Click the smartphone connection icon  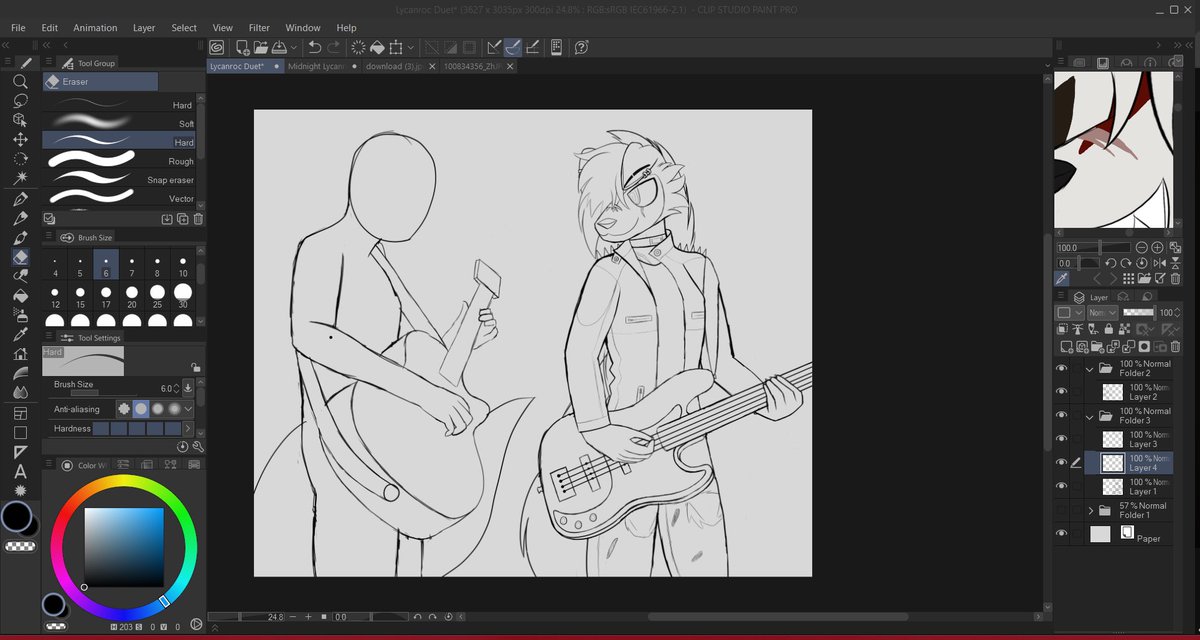(x=556, y=47)
